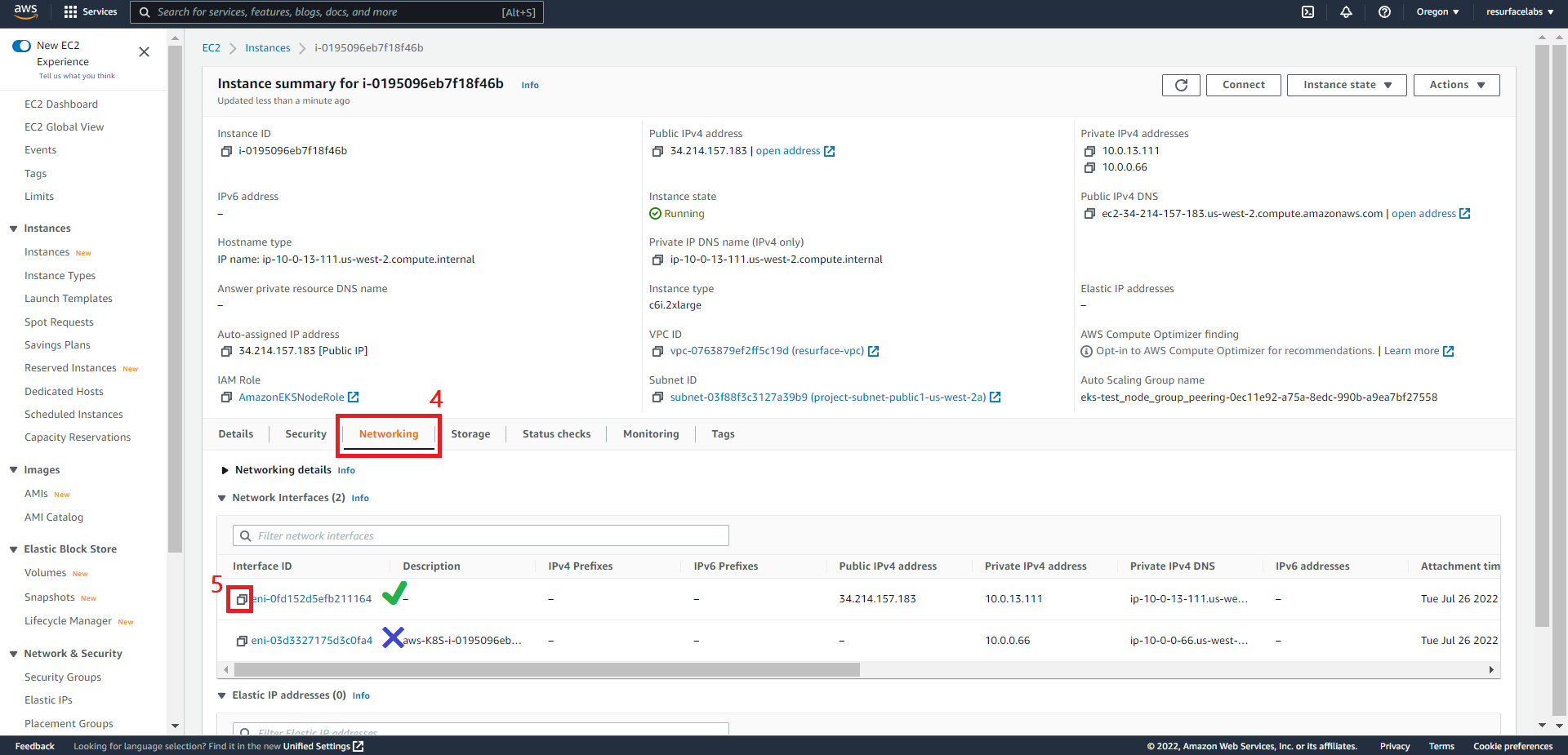This screenshot has width=1568, height=755.
Task: Copy the Public IPv4 DNS name
Action: tap(1089, 214)
